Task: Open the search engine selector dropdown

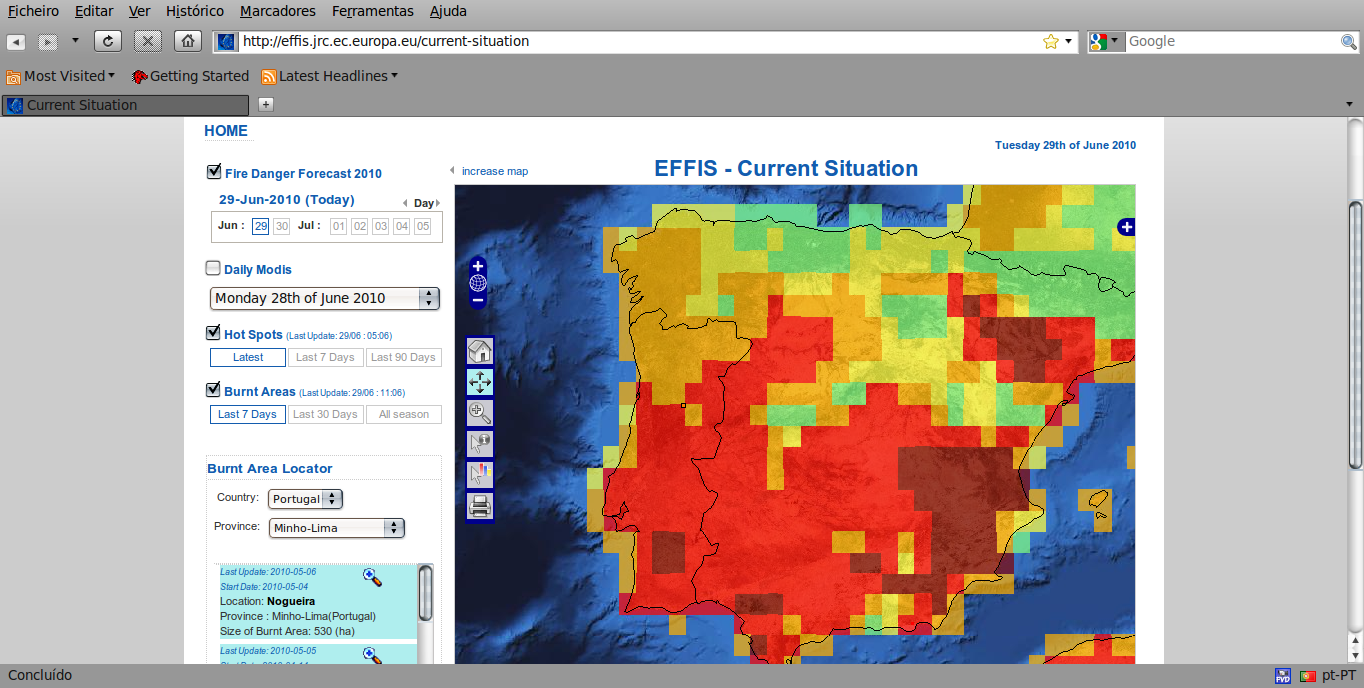Action: click(1106, 42)
